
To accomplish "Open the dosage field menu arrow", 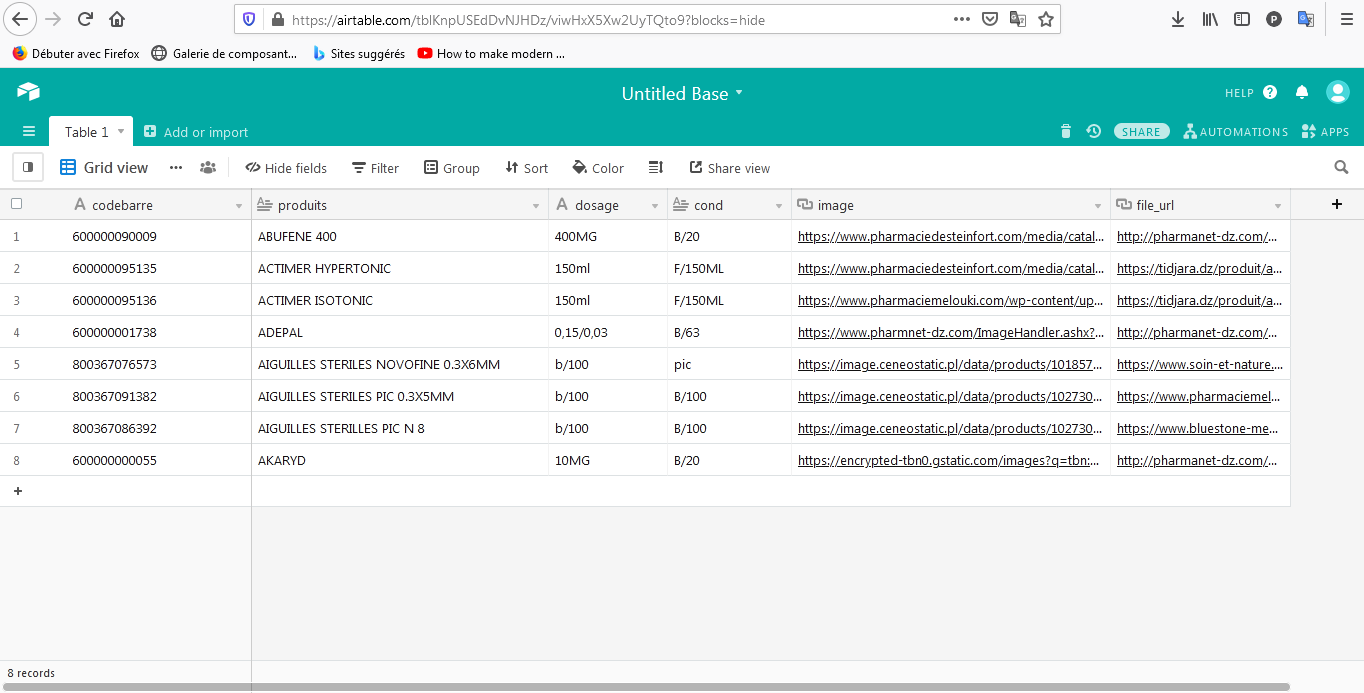I will click(655, 206).
